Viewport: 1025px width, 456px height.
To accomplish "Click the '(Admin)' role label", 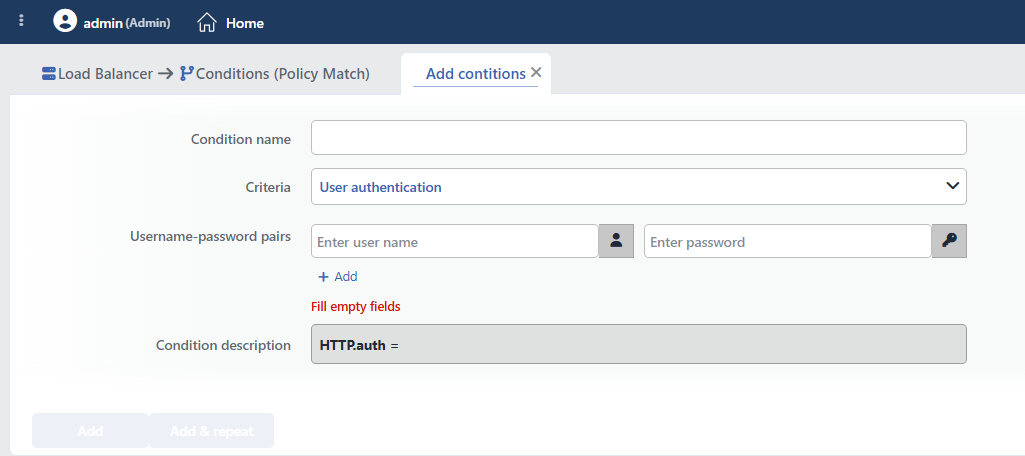I will pyautogui.click(x=148, y=23).
